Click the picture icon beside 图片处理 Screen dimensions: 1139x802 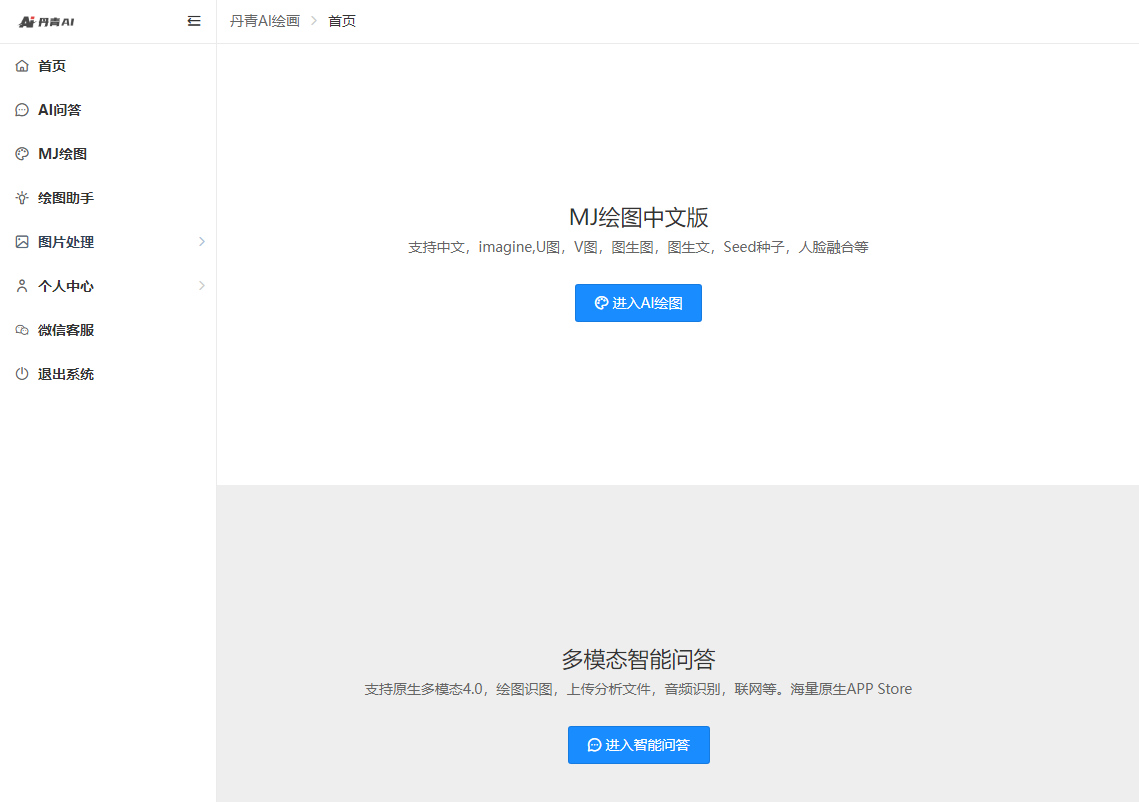point(22,242)
